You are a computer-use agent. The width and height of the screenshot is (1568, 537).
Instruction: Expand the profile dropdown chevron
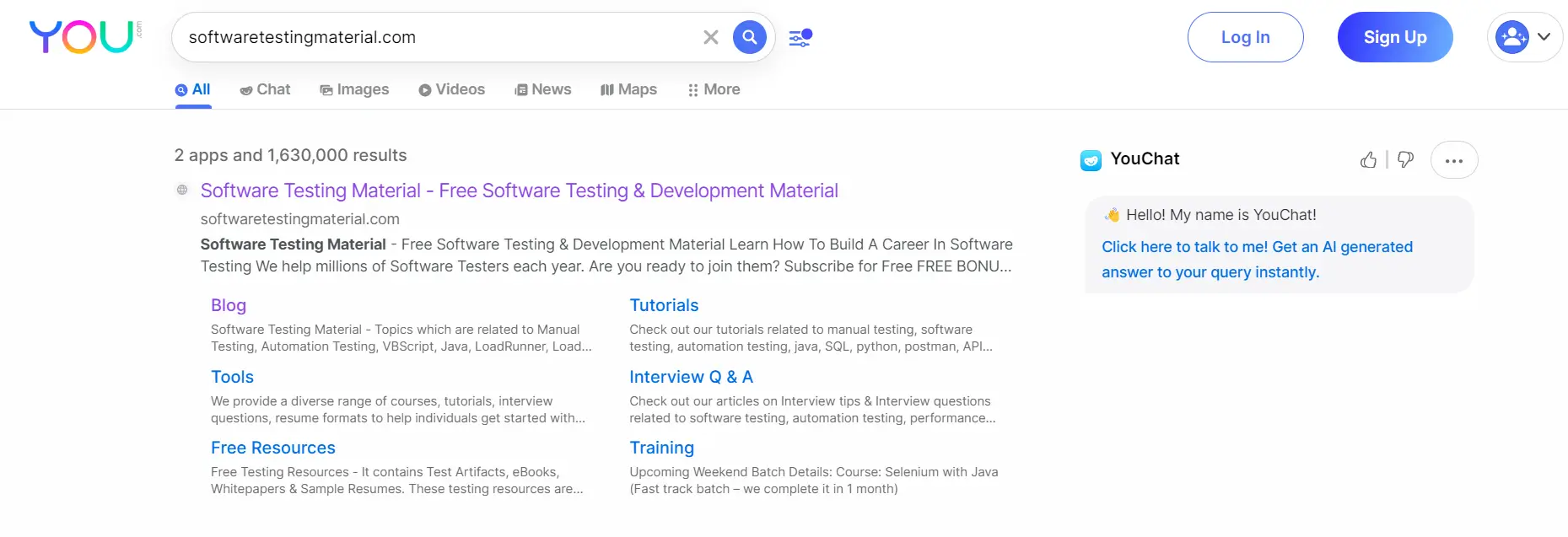click(x=1544, y=37)
